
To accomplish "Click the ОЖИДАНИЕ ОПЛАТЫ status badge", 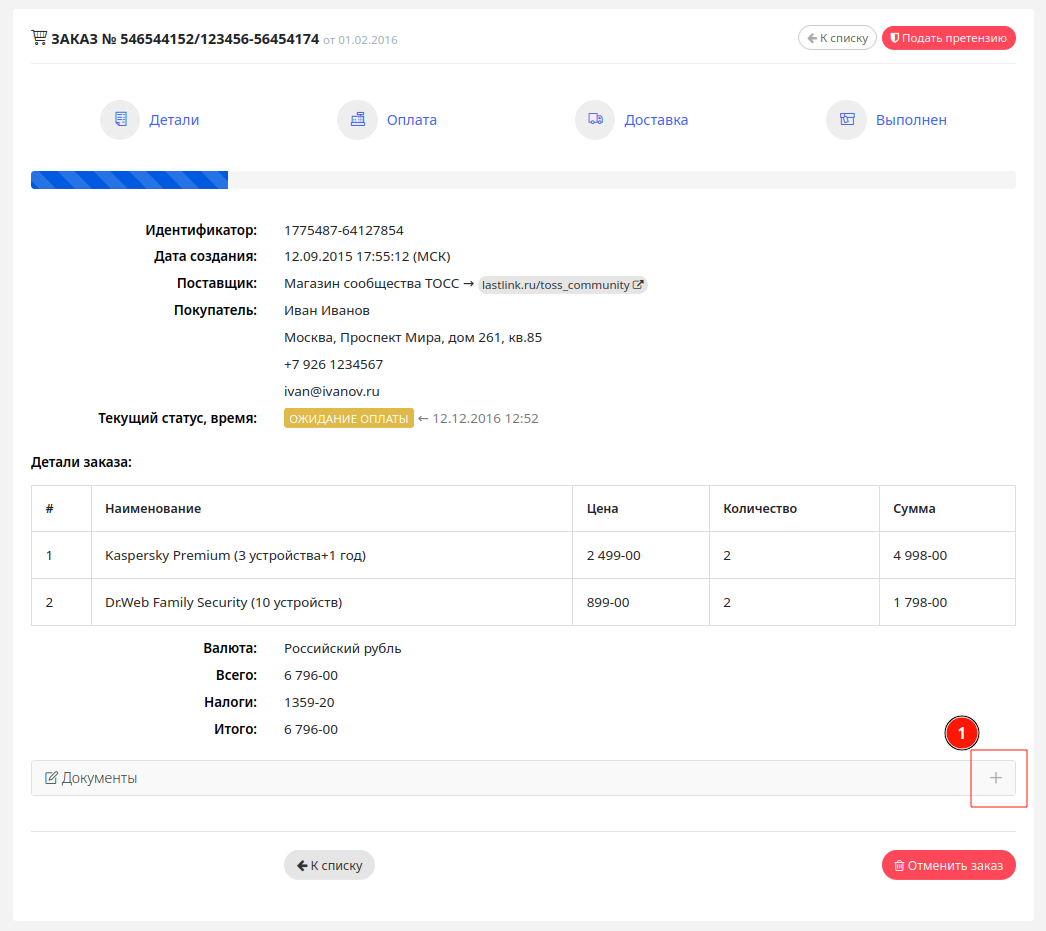I will [349, 418].
